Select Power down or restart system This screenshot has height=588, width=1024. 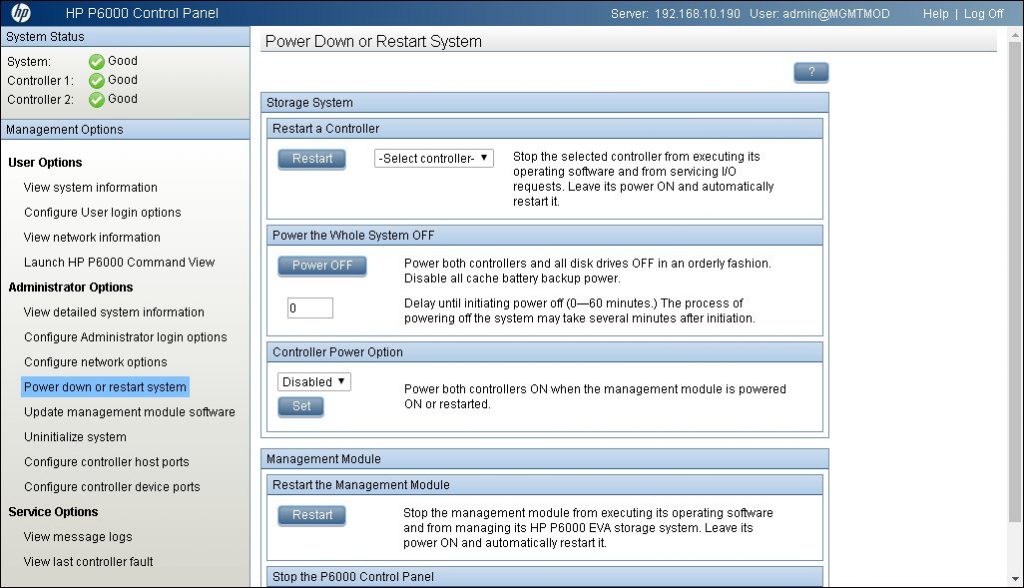click(x=105, y=387)
